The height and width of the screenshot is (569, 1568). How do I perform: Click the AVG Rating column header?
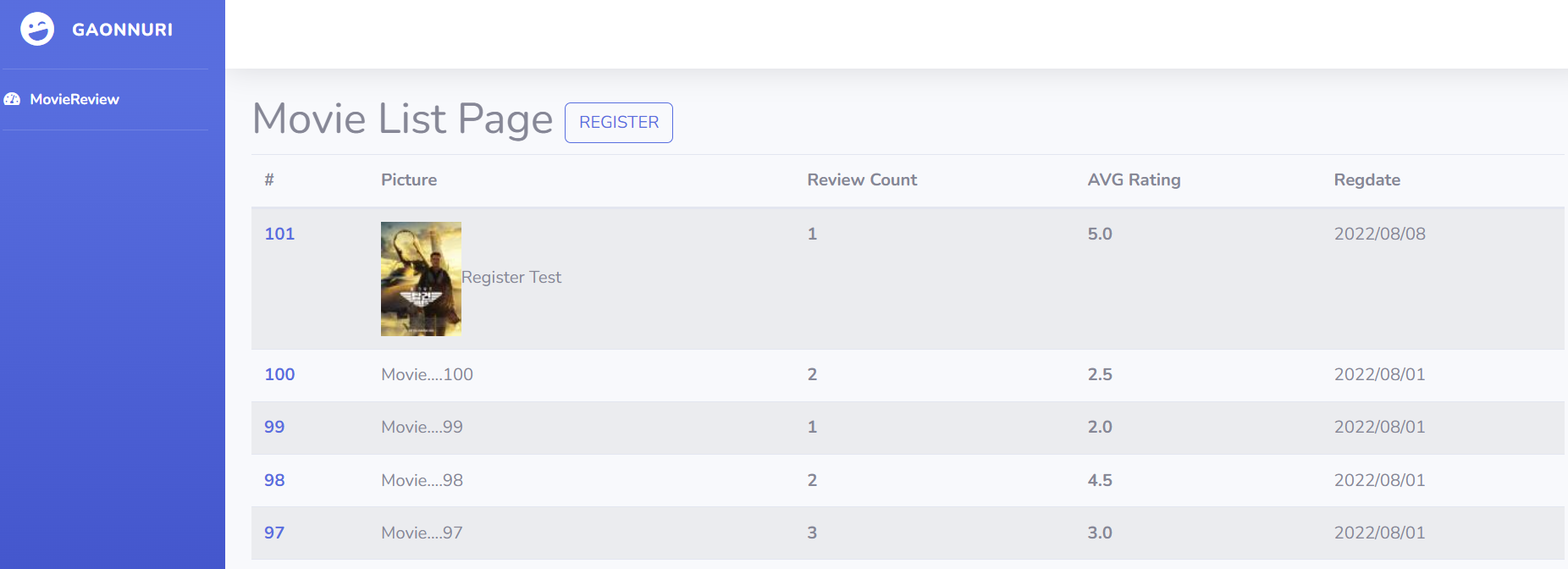[x=1134, y=180]
